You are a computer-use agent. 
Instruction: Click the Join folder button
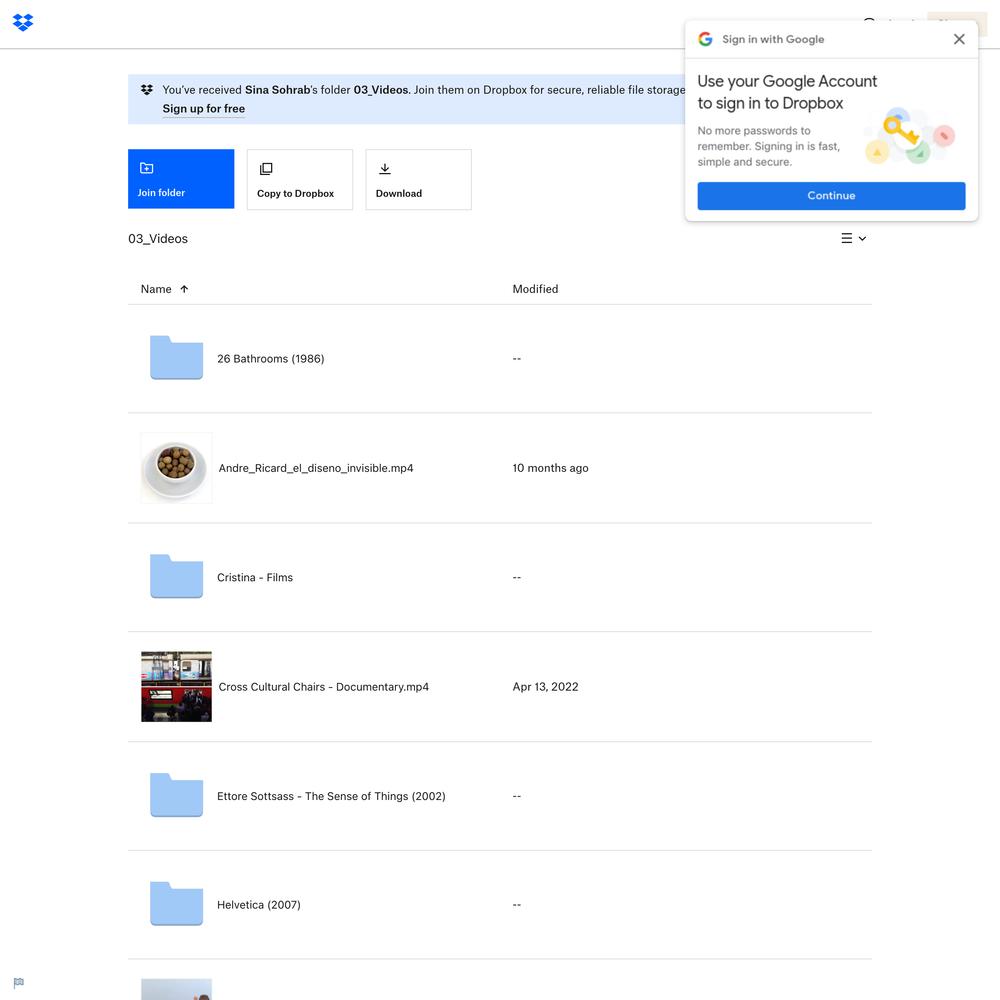[181, 179]
